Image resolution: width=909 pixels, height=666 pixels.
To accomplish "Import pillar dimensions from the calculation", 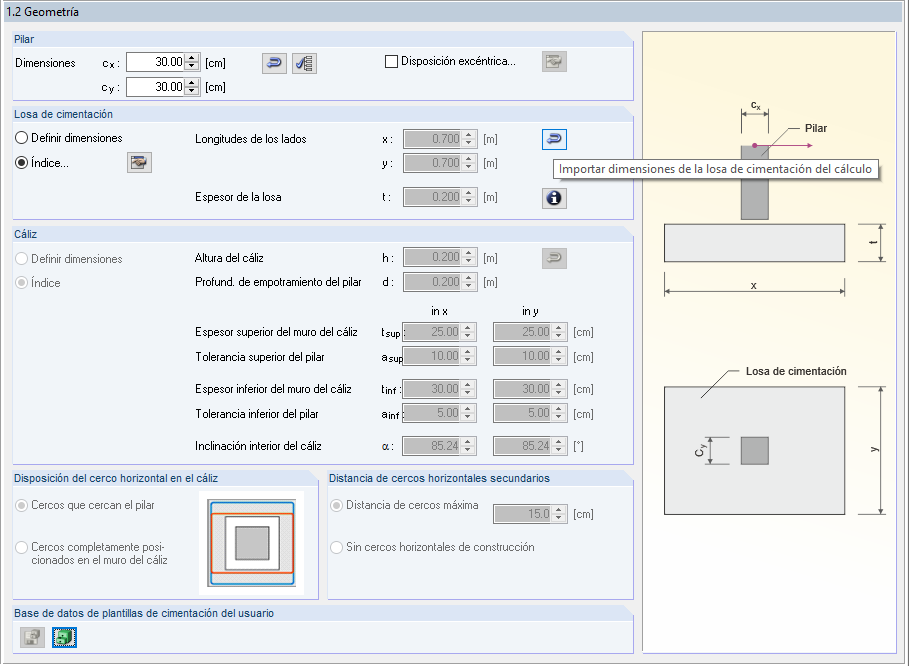I will [273, 63].
